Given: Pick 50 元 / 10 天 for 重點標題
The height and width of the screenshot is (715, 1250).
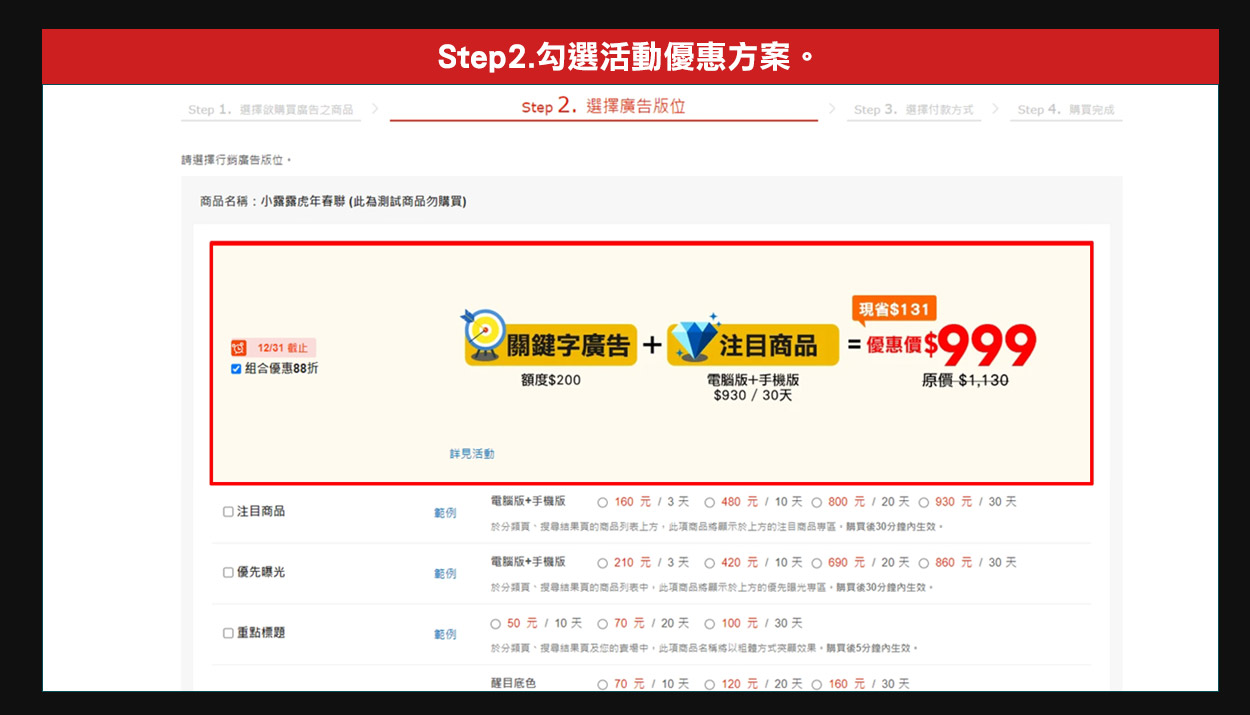Looking at the screenshot, I should point(496,624).
